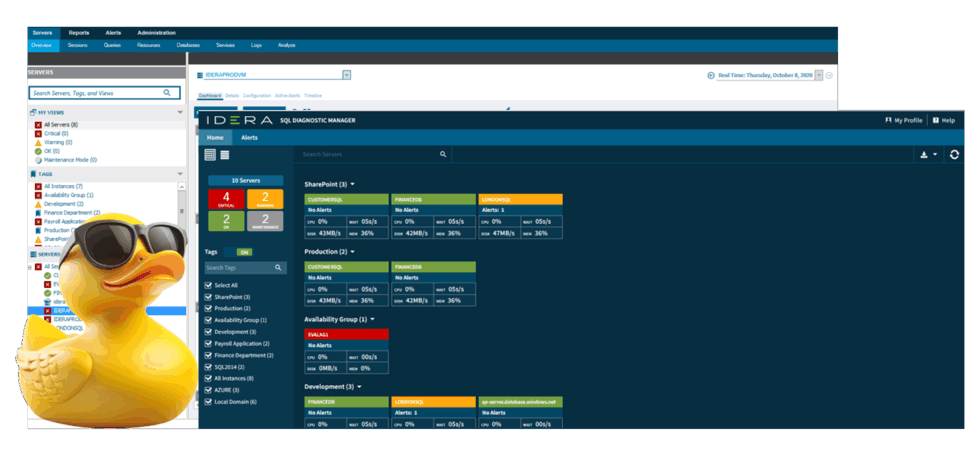Open the Help icon link
The width and height of the screenshot is (980, 455).
click(943, 120)
